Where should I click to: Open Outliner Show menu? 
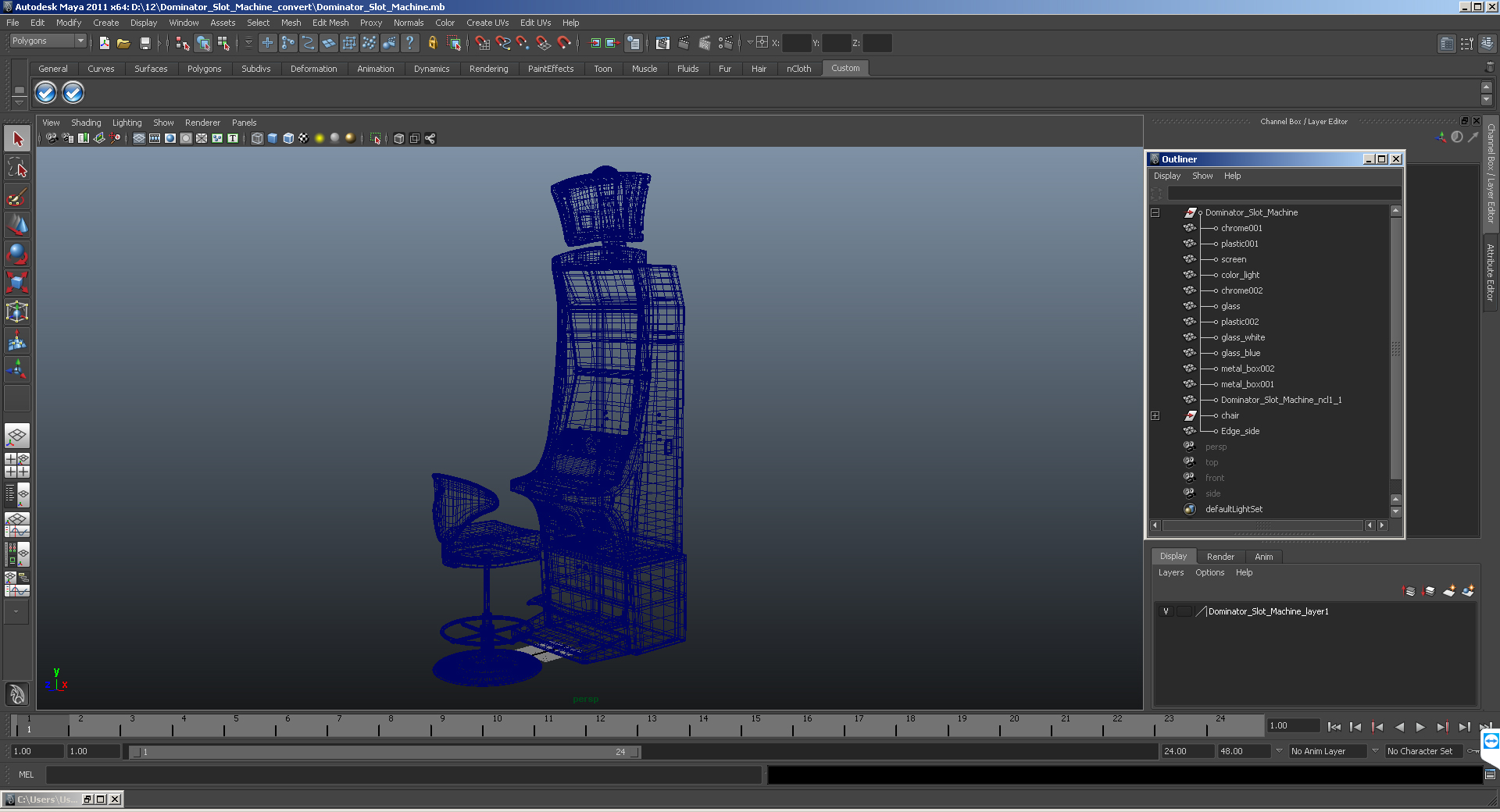1202,176
